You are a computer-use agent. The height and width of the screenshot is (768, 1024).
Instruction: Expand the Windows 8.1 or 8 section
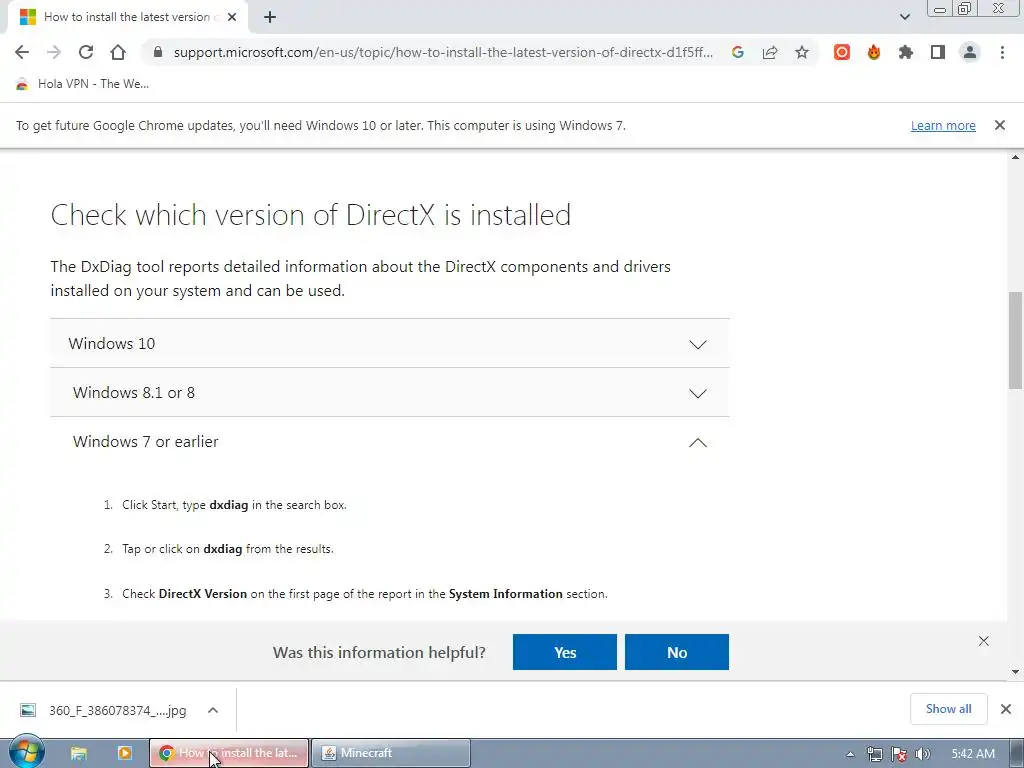click(390, 392)
